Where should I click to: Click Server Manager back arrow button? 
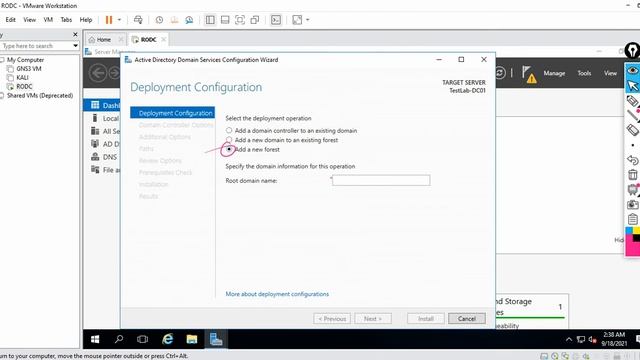pyautogui.click(x=98, y=73)
